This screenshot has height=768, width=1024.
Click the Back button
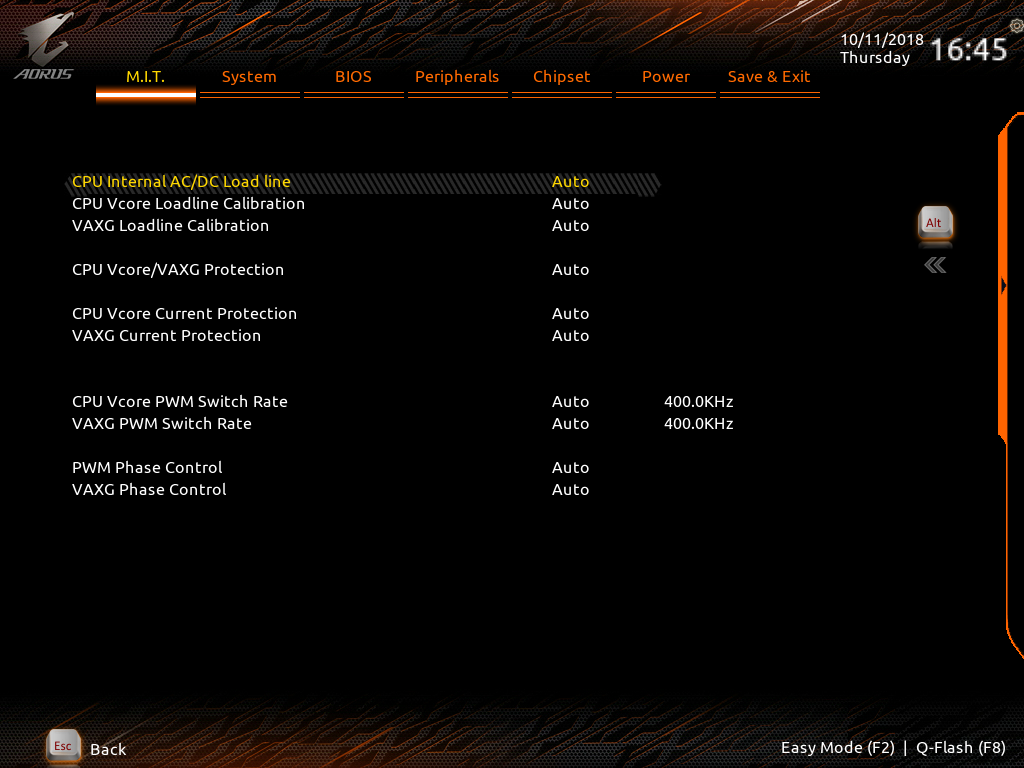(x=108, y=749)
